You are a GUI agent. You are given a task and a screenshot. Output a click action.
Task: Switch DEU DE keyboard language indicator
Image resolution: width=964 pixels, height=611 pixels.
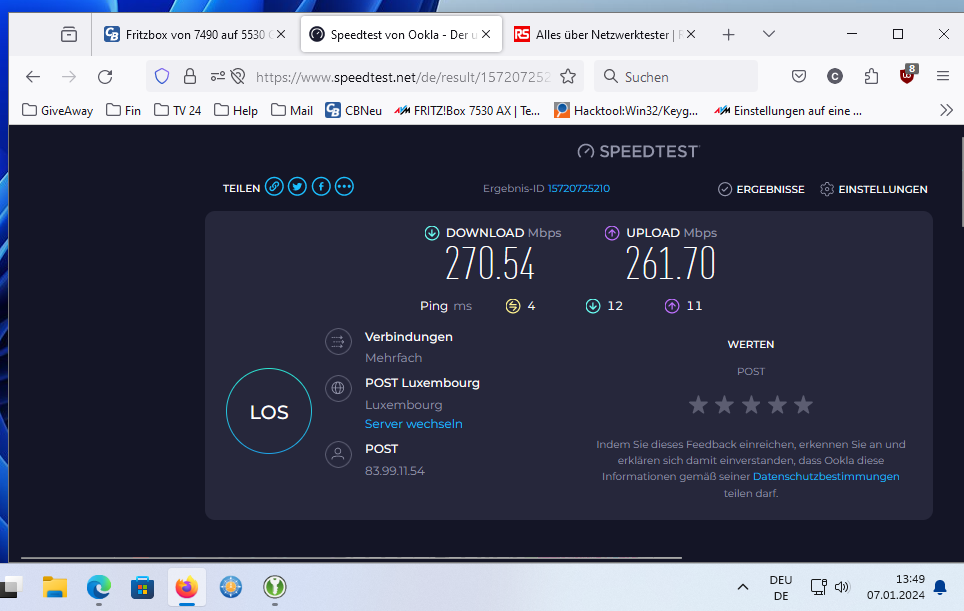781,588
